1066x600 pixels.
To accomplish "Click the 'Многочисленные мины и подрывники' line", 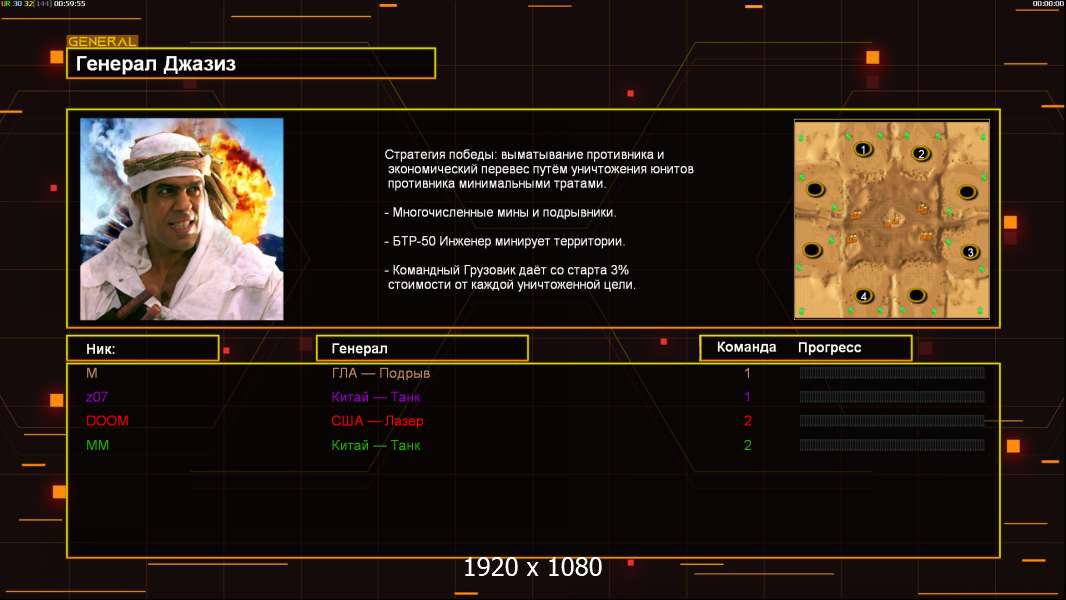I will click(x=500, y=213).
